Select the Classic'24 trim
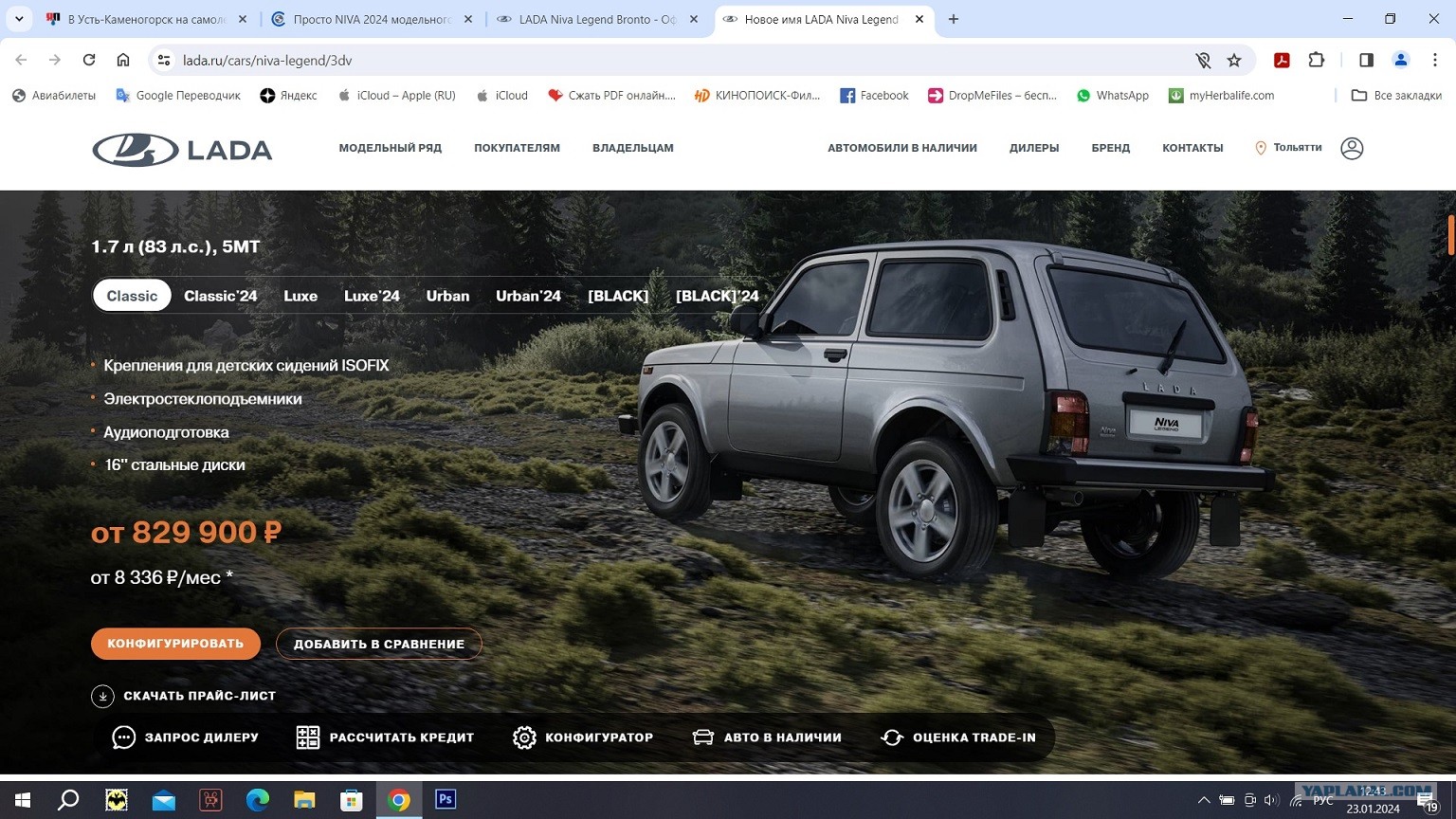This screenshot has width=1456, height=819. pos(221,296)
